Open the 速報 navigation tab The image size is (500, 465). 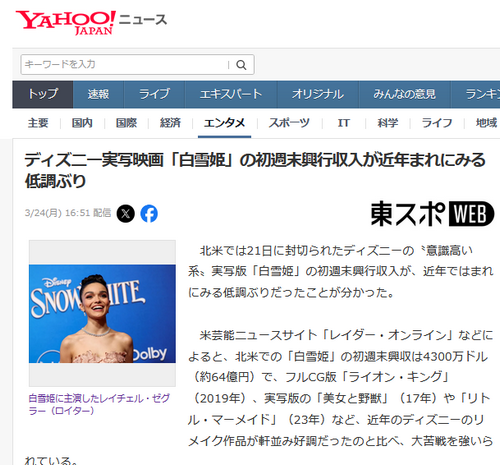[98, 94]
